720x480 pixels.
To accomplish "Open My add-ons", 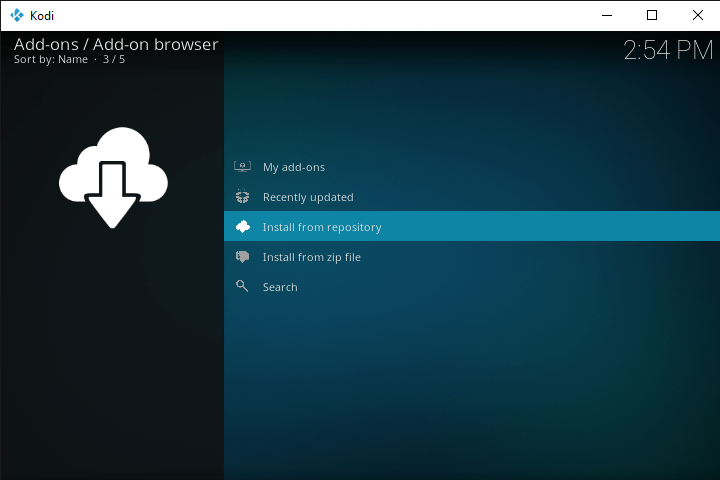I will pyautogui.click(x=472, y=167).
